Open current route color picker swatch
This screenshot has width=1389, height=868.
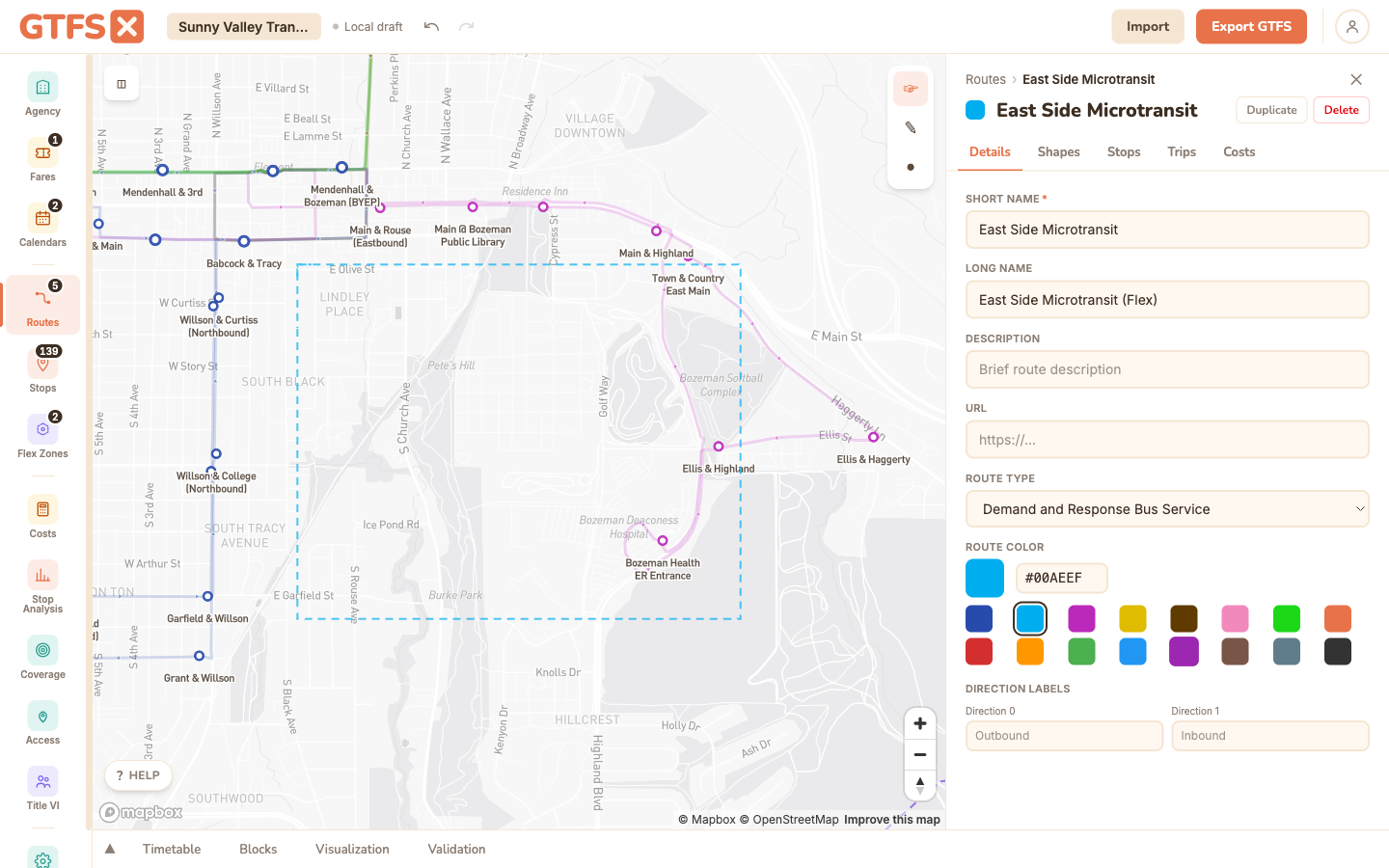point(985,578)
